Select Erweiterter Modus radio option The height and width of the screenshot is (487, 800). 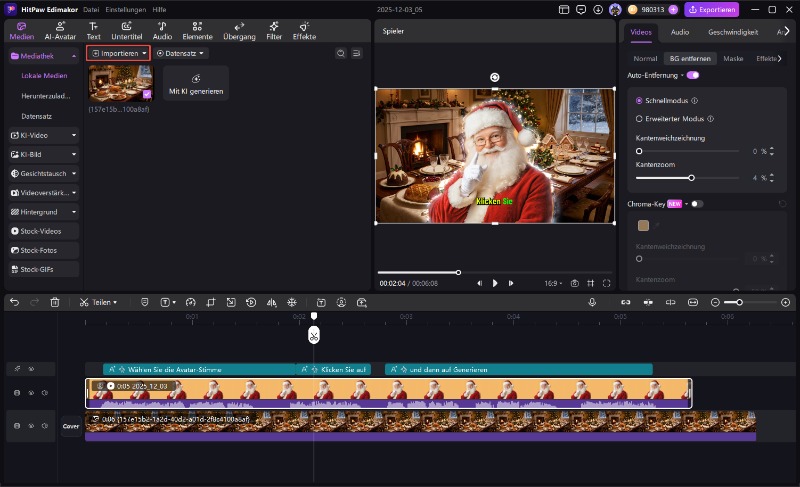coord(639,119)
